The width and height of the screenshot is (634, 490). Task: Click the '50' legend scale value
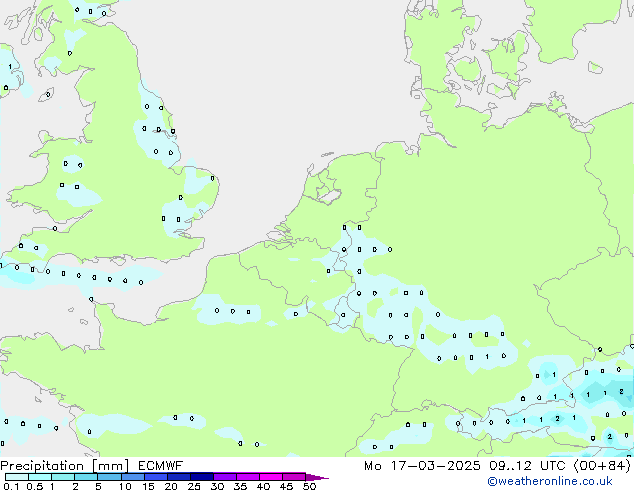[x=309, y=486]
